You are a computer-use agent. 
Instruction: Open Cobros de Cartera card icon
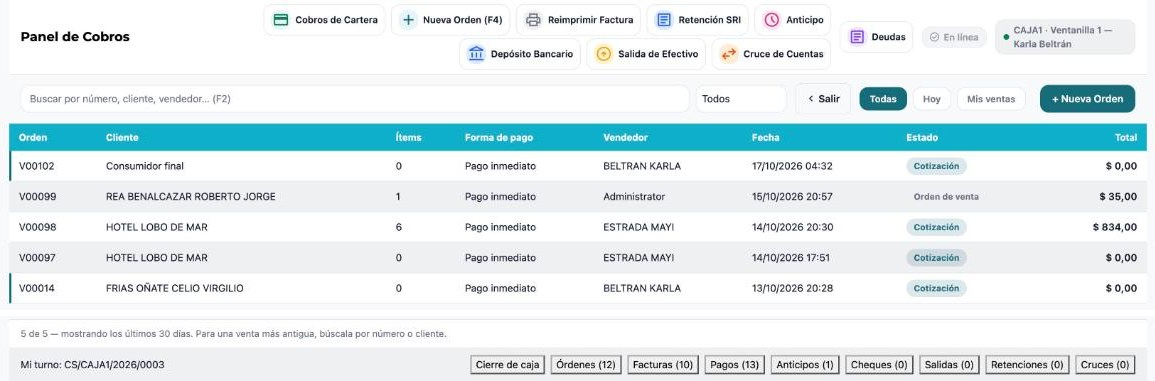(x=281, y=20)
